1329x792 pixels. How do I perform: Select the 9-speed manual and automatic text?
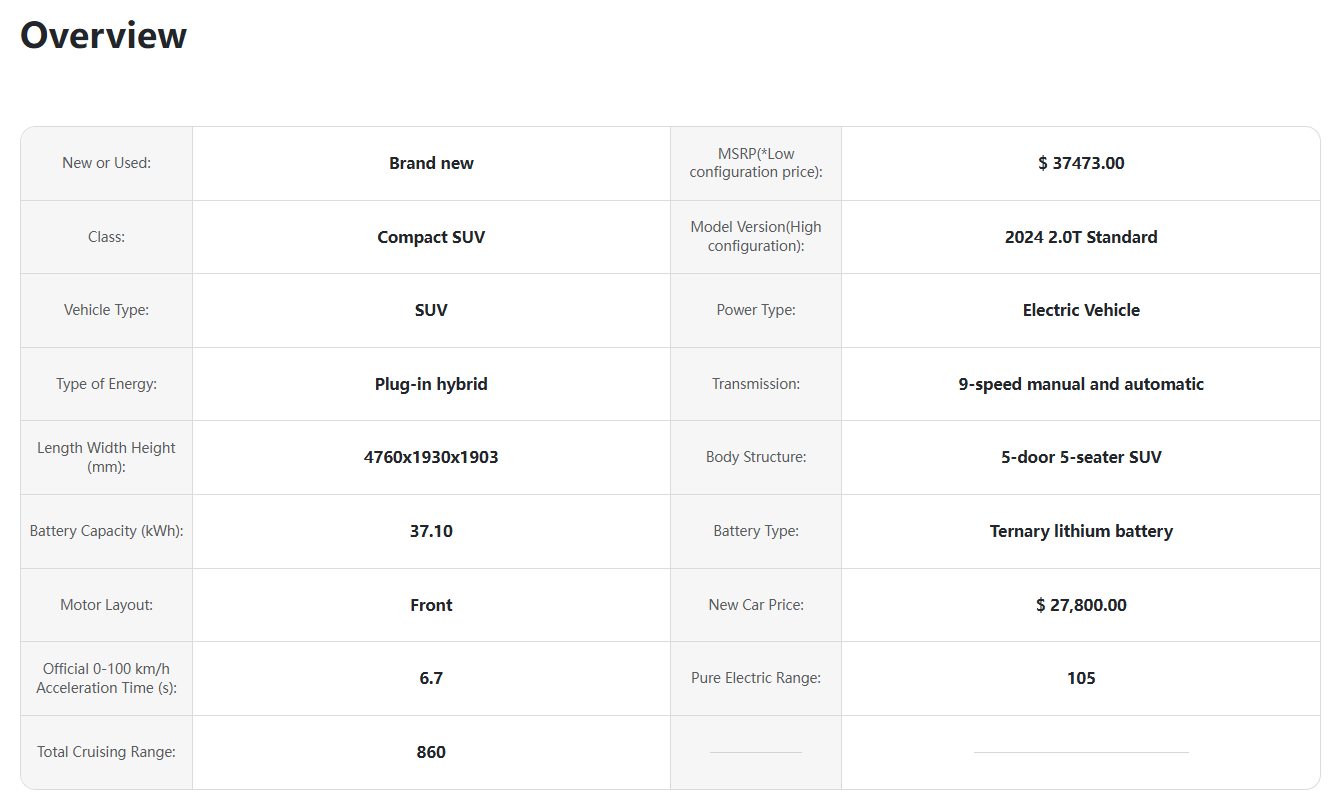[x=1081, y=384]
